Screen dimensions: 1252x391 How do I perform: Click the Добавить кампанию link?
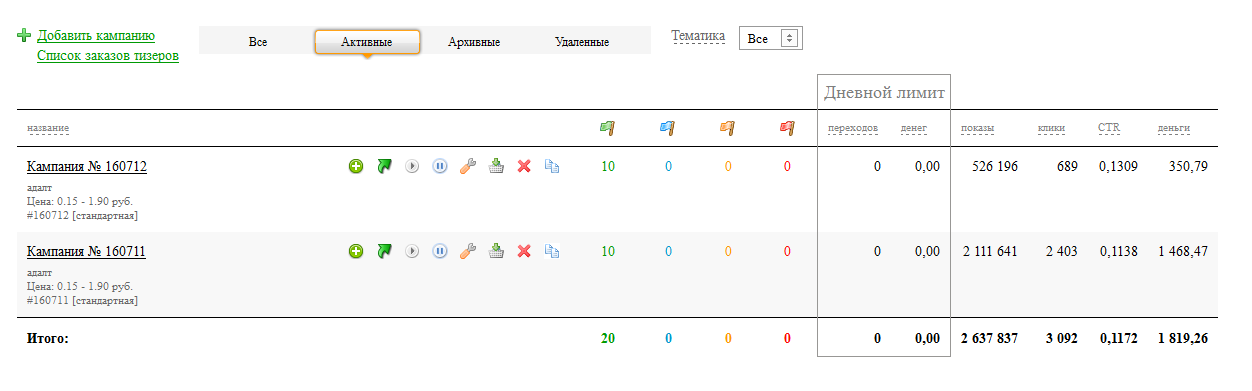(96, 36)
